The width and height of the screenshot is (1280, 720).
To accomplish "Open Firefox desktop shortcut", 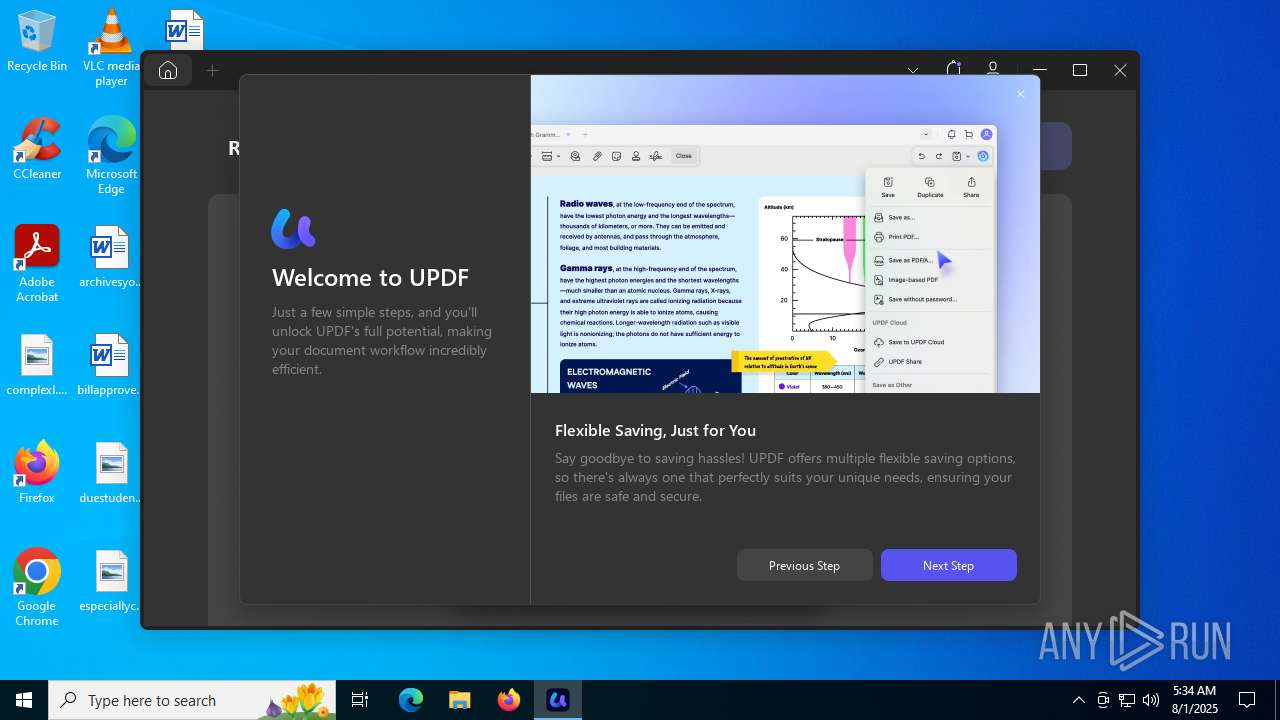I will (x=37, y=473).
